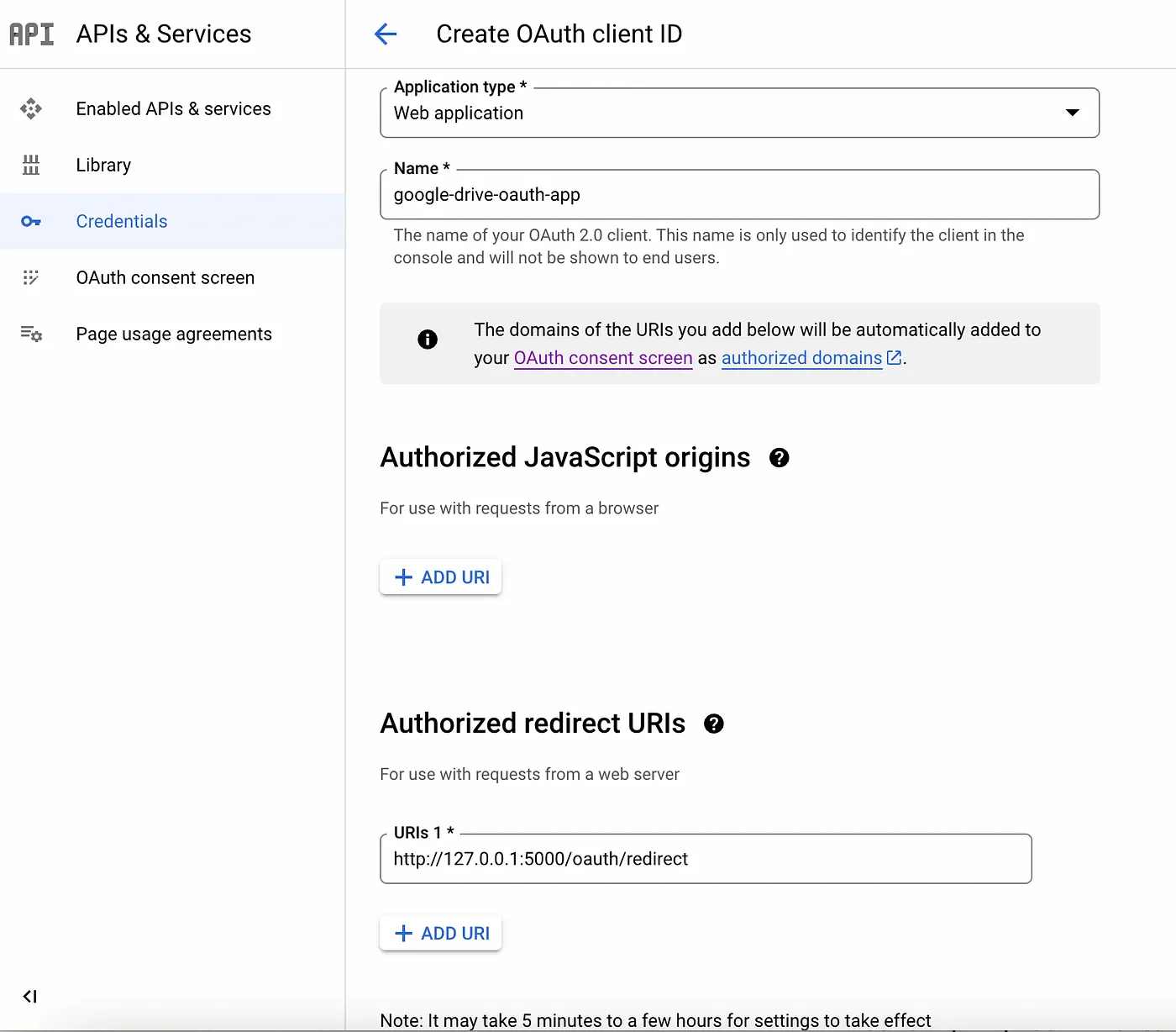The height and width of the screenshot is (1032, 1176).
Task: Click the info icon in the notice
Action: (x=428, y=340)
